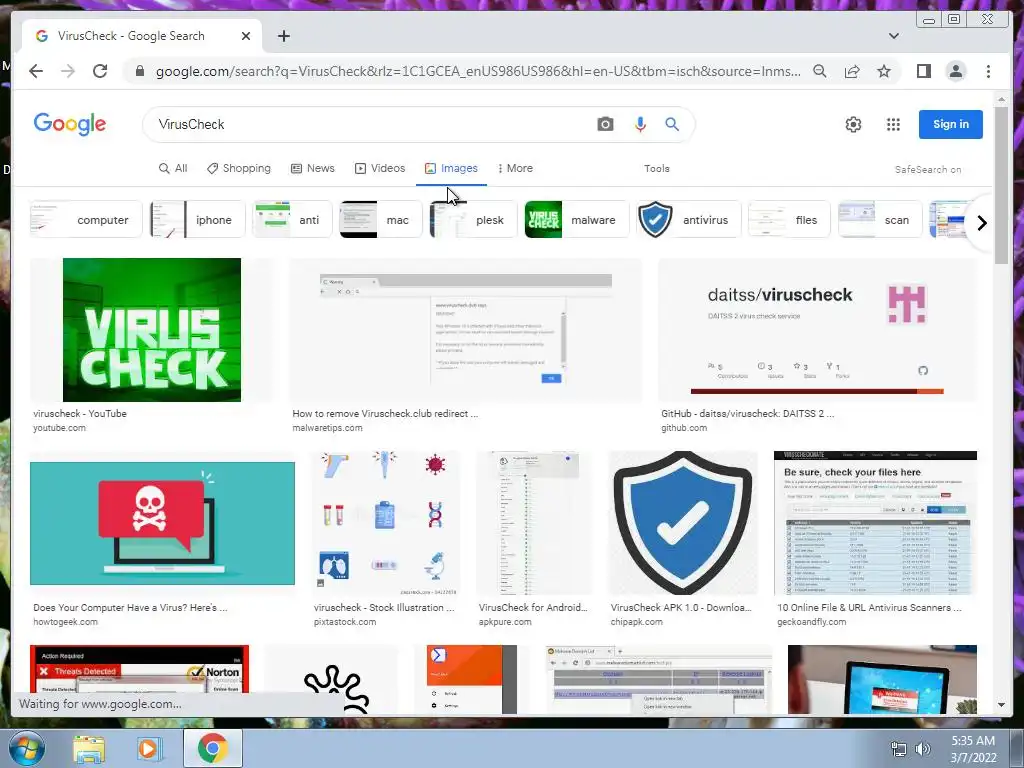The width and height of the screenshot is (1024, 768).
Task: Open 'GitHub - daitss/viruscheck' result title
Action: click(x=747, y=413)
